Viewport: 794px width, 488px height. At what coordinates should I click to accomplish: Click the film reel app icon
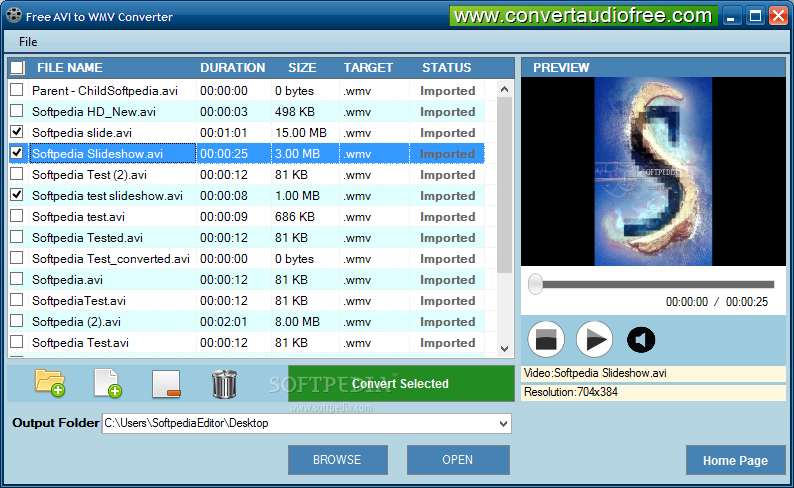click(14, 15)
